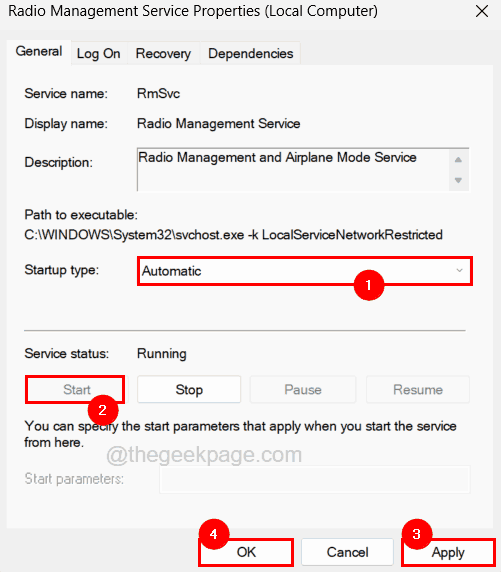Stop the running service
This screenshot has width=501, height=572.
click(x=189, y=390)
